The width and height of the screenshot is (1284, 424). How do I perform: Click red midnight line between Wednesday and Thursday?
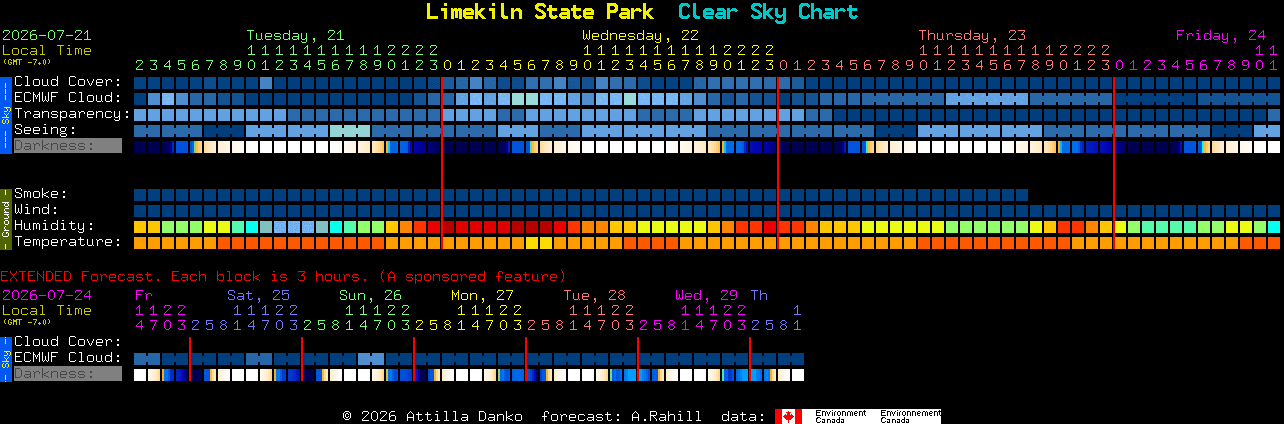pos(778,162)
